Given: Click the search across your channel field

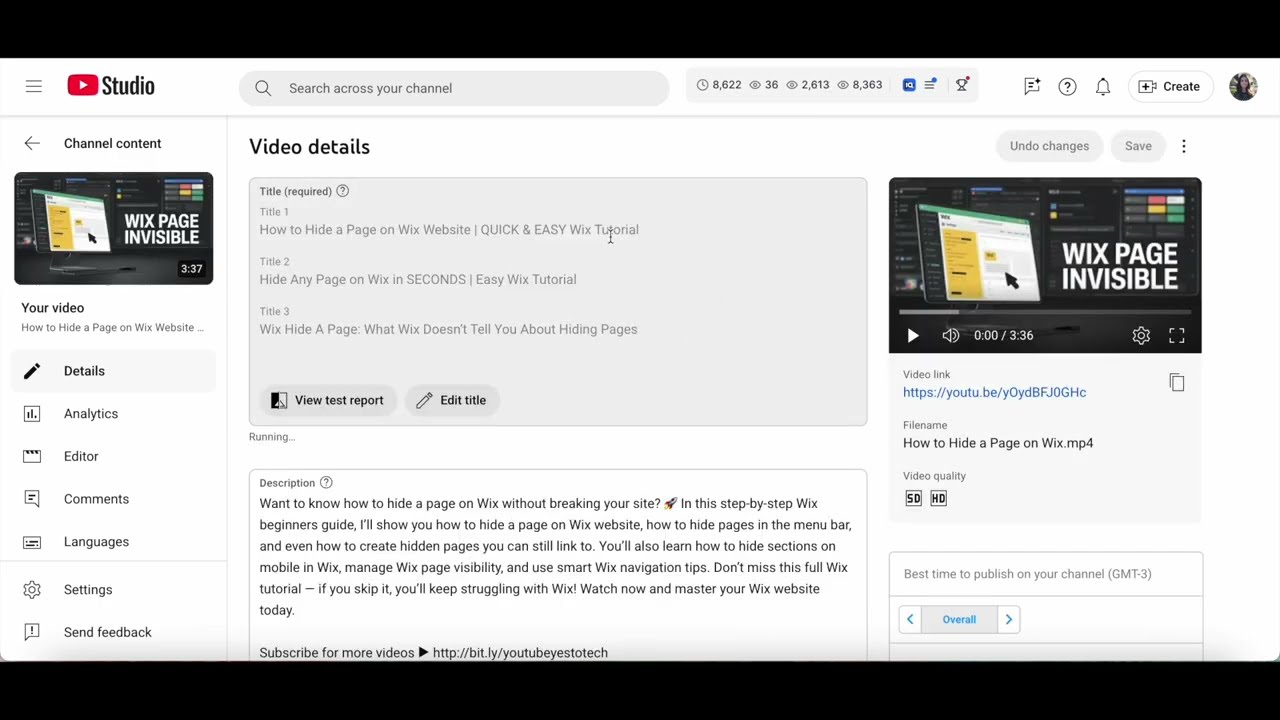Looking at the screenshot, I should 454,88.
